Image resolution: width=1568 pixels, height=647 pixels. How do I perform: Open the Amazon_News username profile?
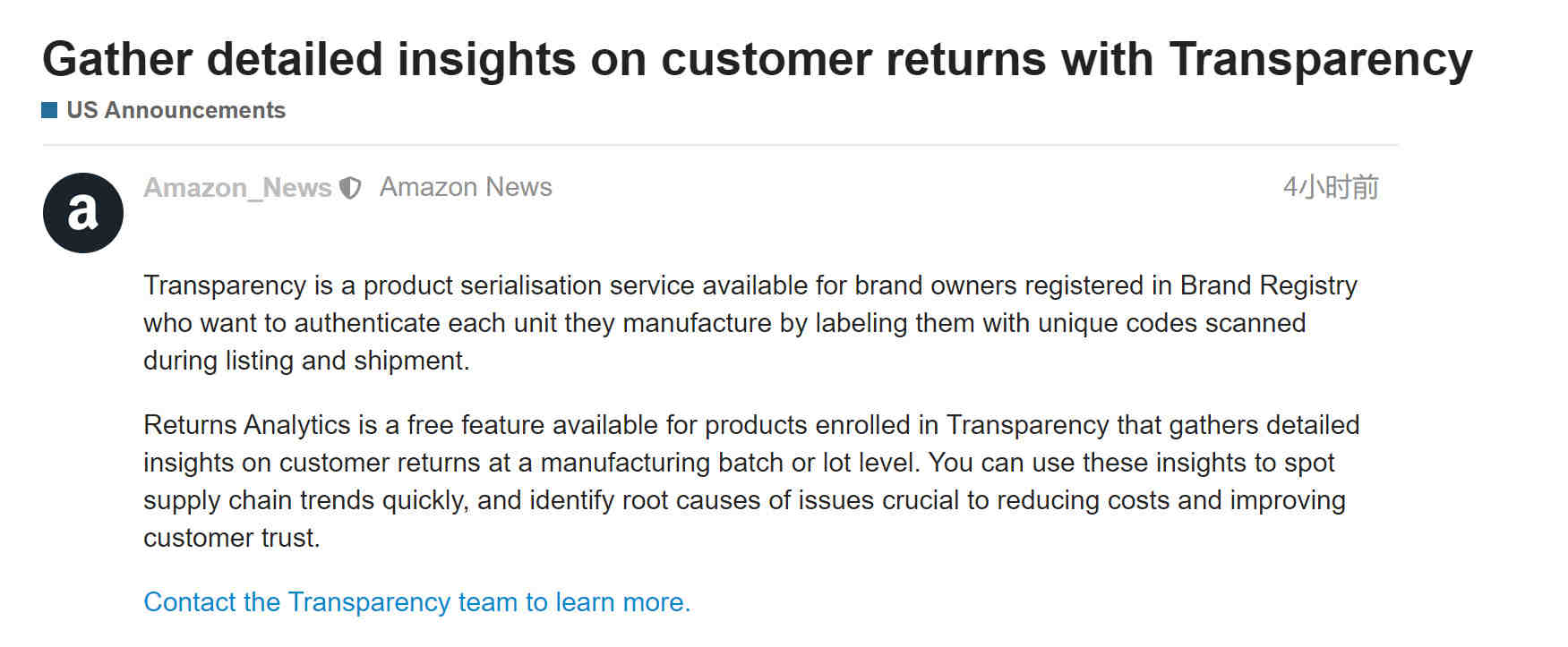click(237, 187)
